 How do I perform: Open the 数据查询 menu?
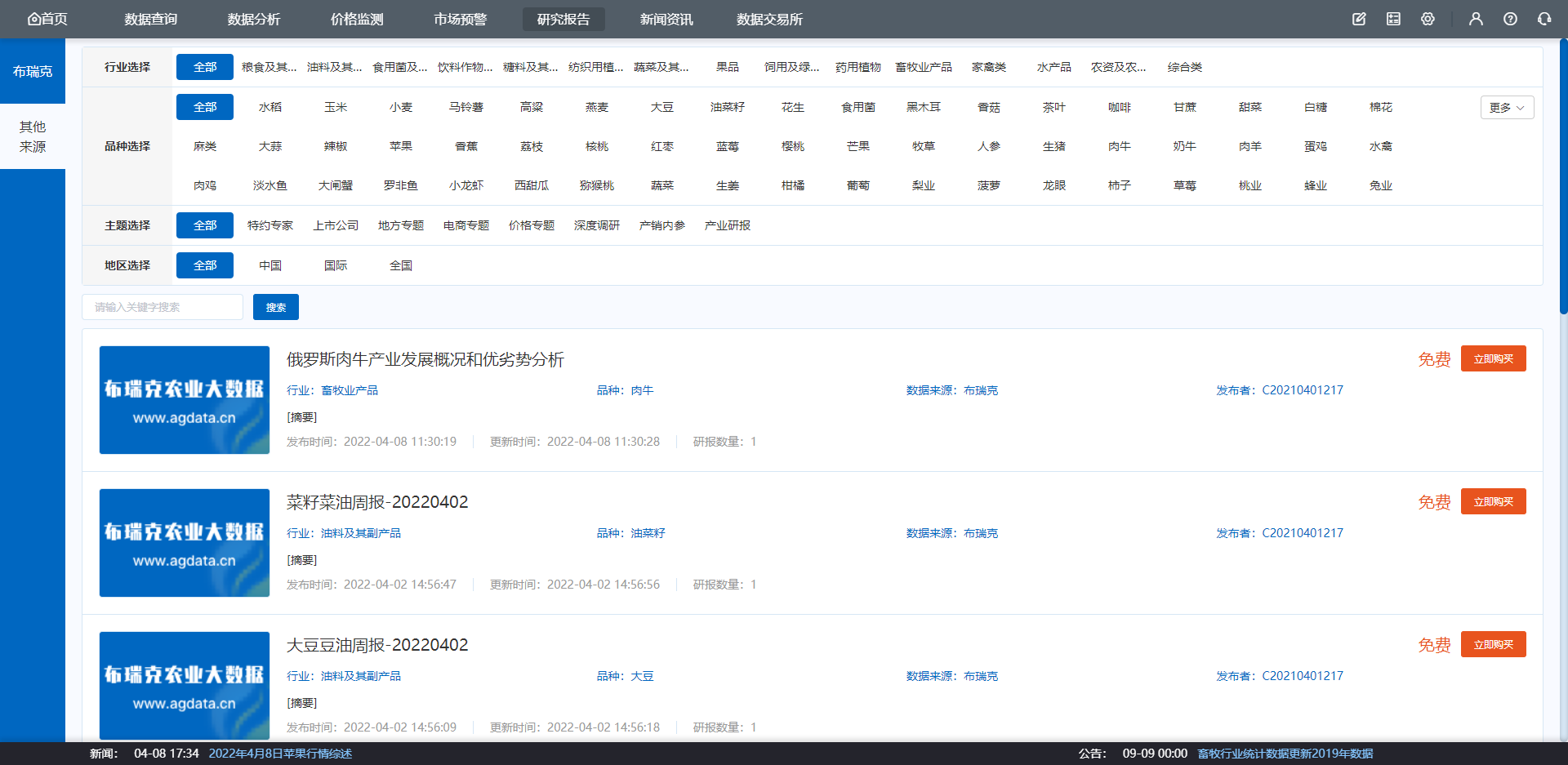(x=151, y=19)
